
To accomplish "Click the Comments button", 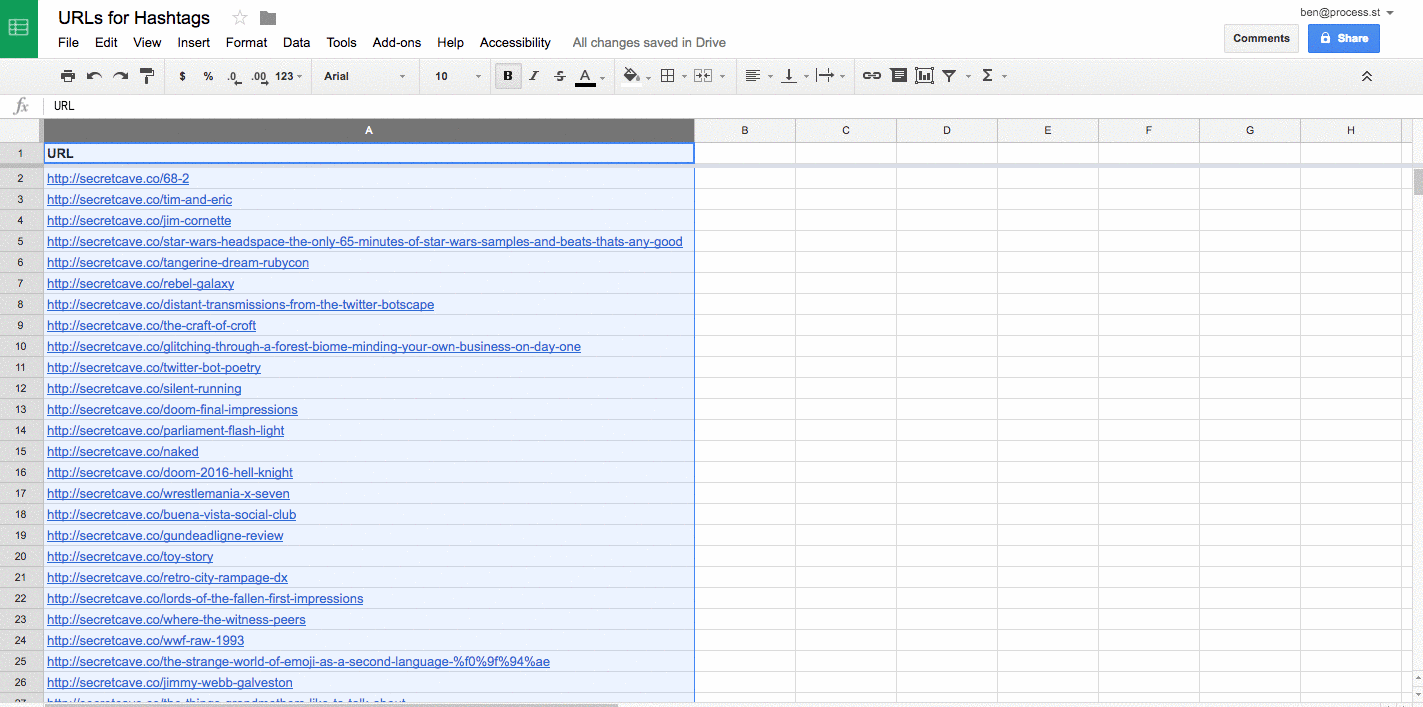I will tap(1261, 38).
